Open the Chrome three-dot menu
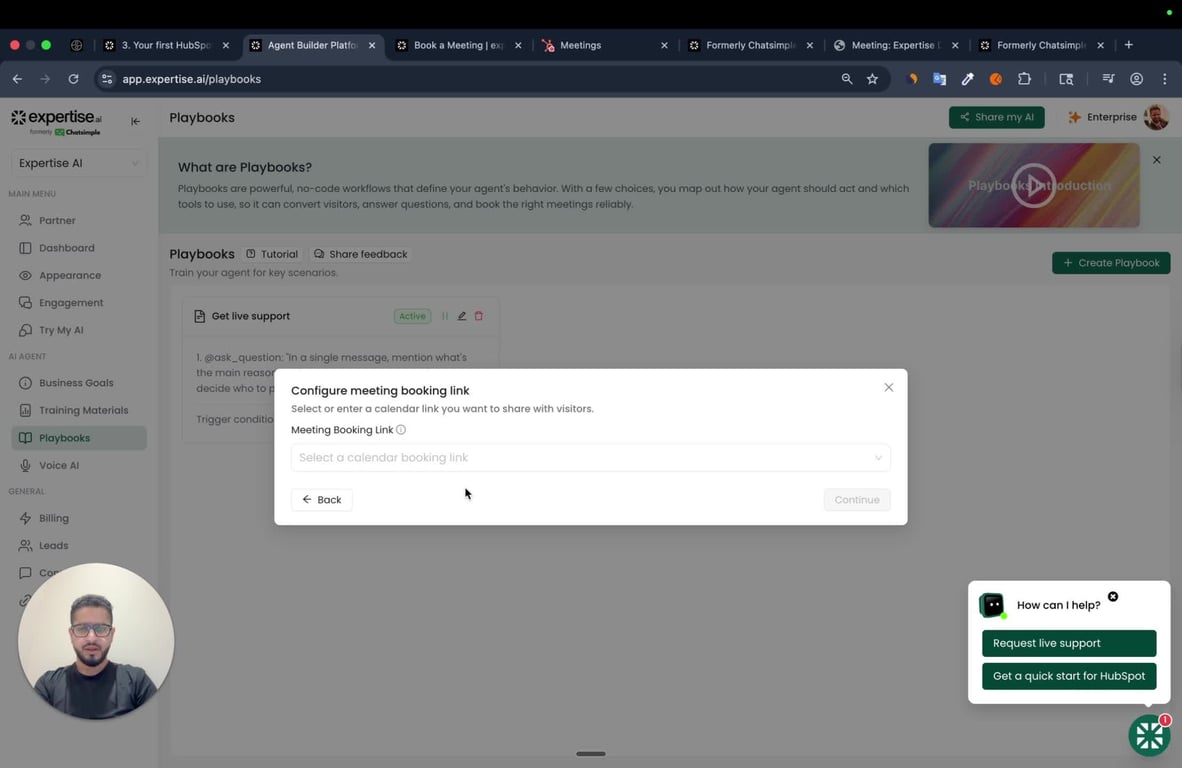The image size is (1182, 768). click(1165, 79)
